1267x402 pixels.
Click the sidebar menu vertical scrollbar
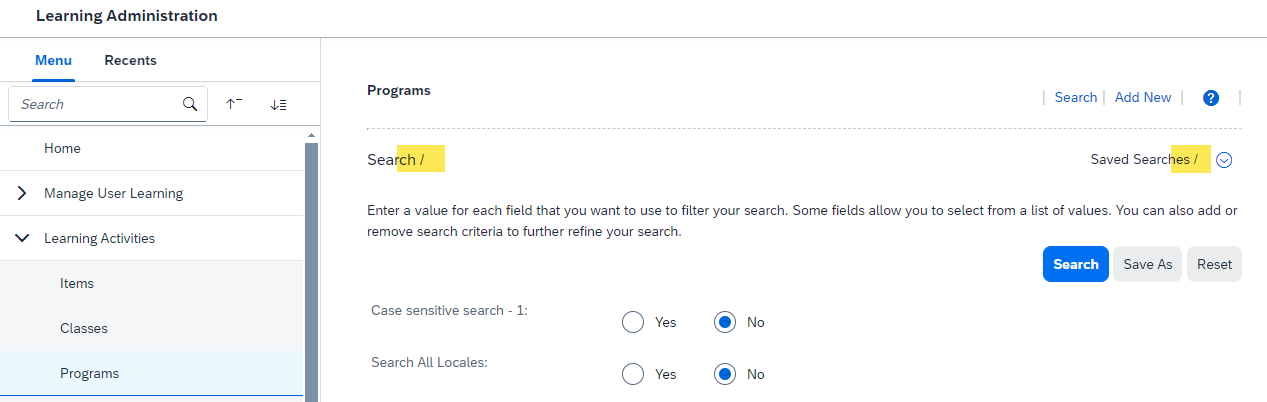(311, 270)
